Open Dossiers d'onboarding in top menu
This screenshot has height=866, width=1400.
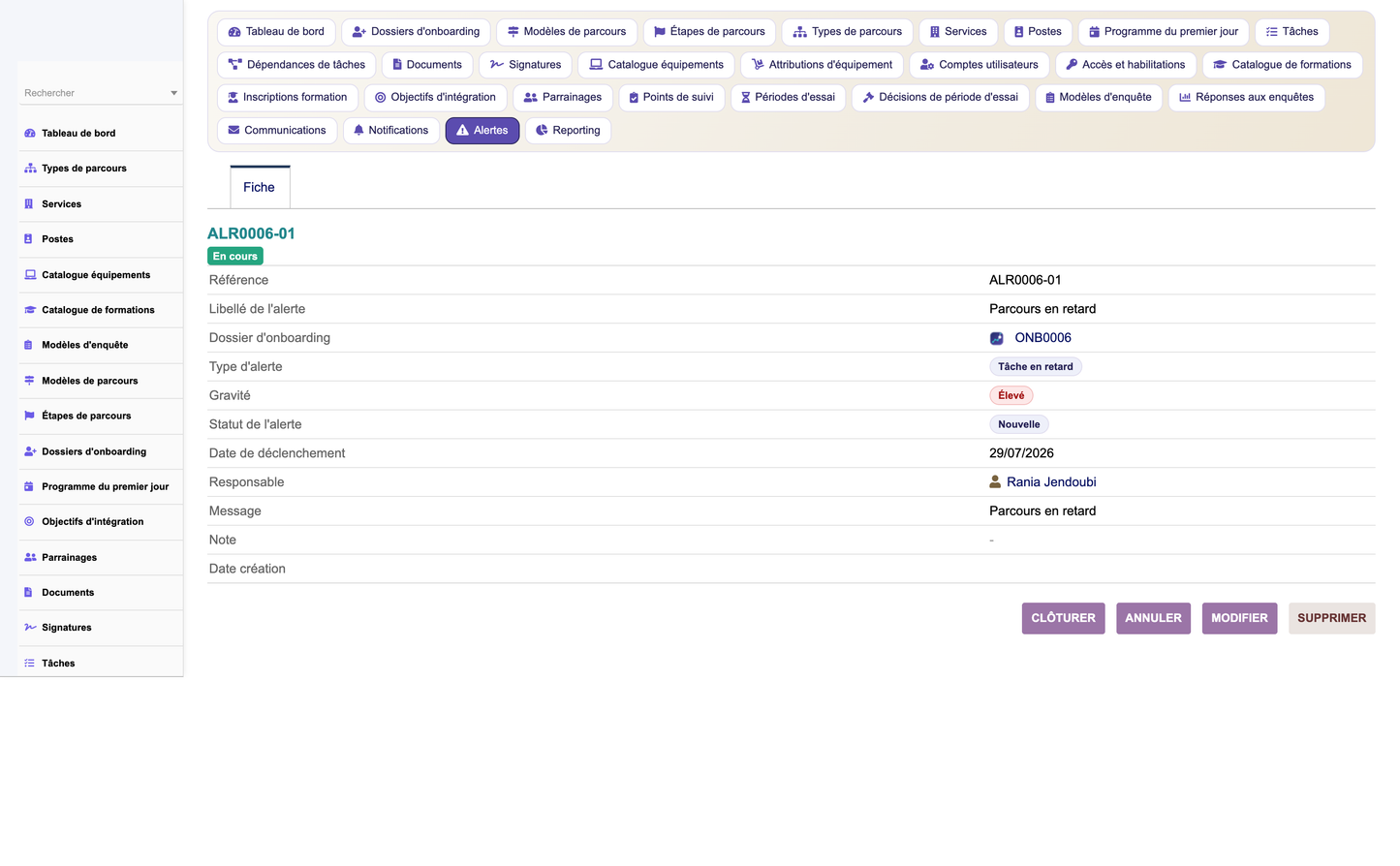pyautogui.click(x=416, y=32)
